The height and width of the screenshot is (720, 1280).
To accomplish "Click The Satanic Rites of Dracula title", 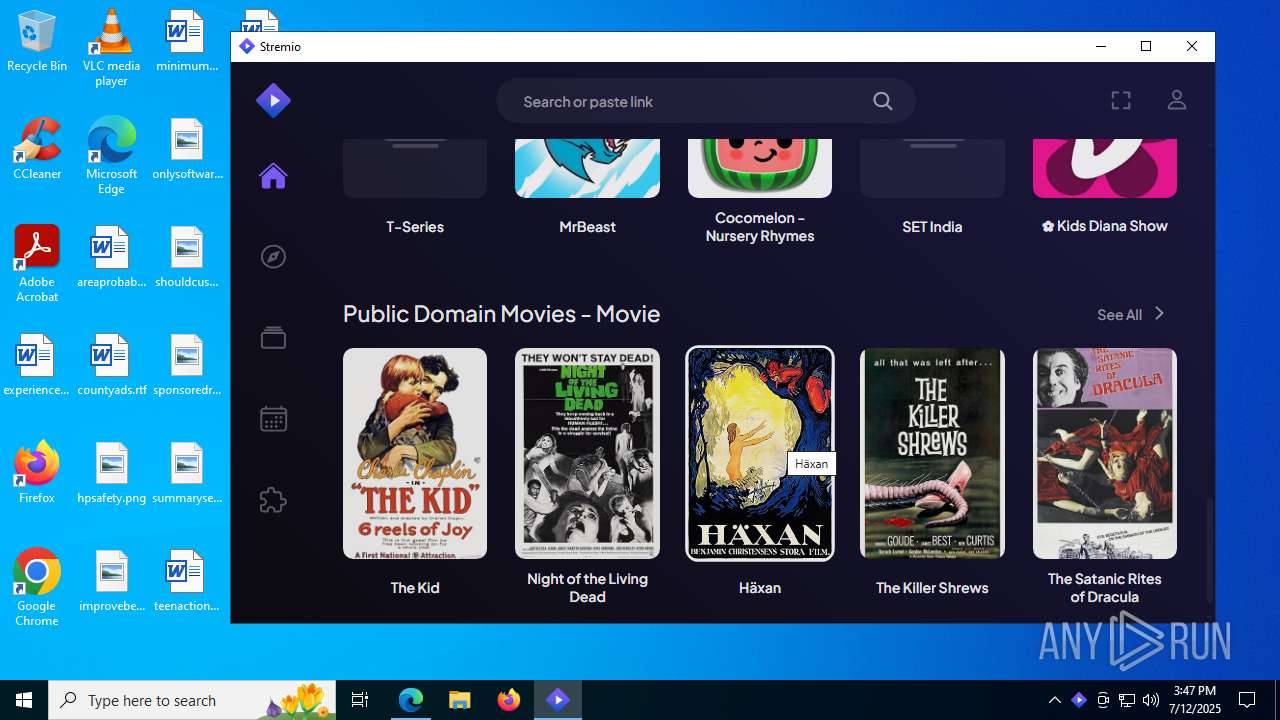I will [1105, 588].
